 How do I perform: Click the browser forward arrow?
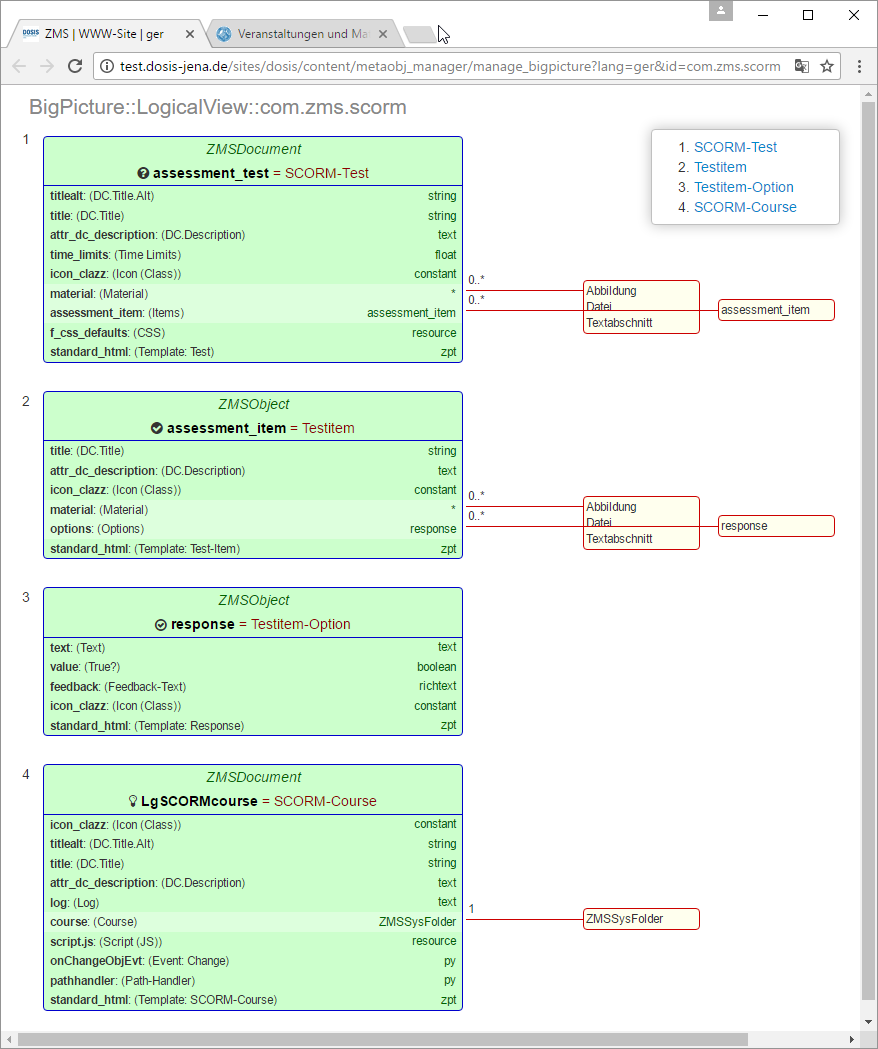47,66
